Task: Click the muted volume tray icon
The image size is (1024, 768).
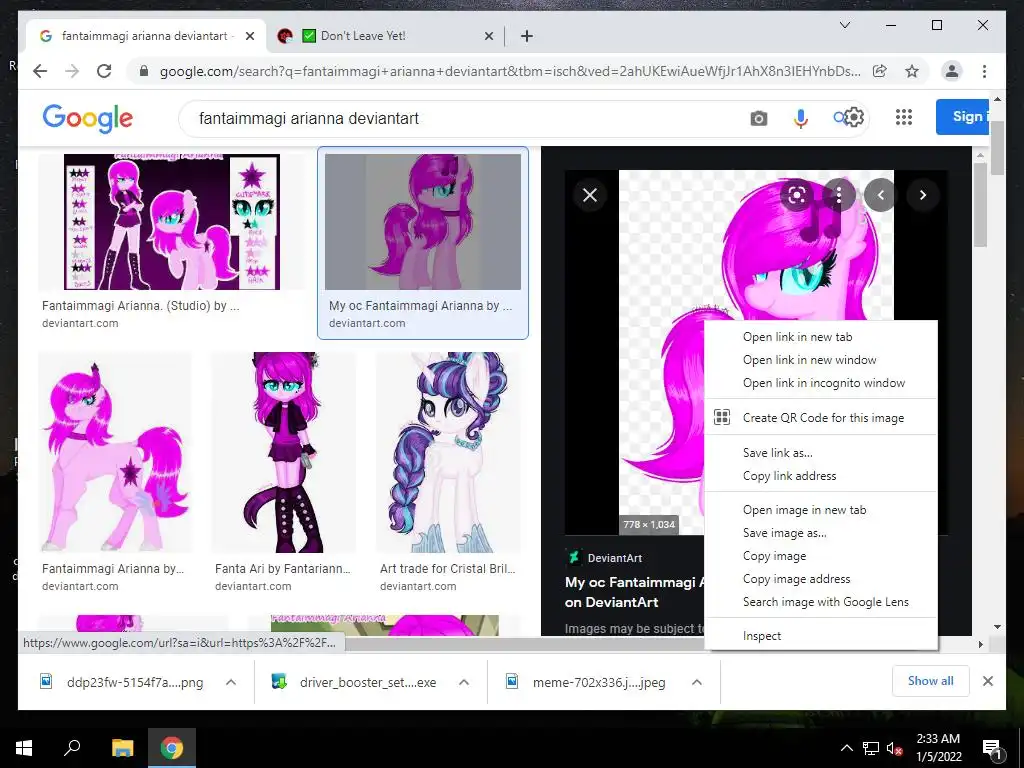Action: click(x=894, y=748)
